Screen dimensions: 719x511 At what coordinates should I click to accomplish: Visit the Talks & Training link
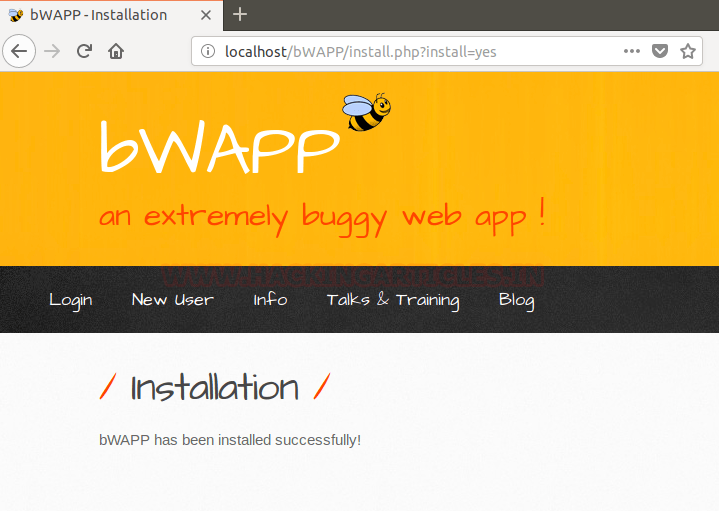click(393, 300)
